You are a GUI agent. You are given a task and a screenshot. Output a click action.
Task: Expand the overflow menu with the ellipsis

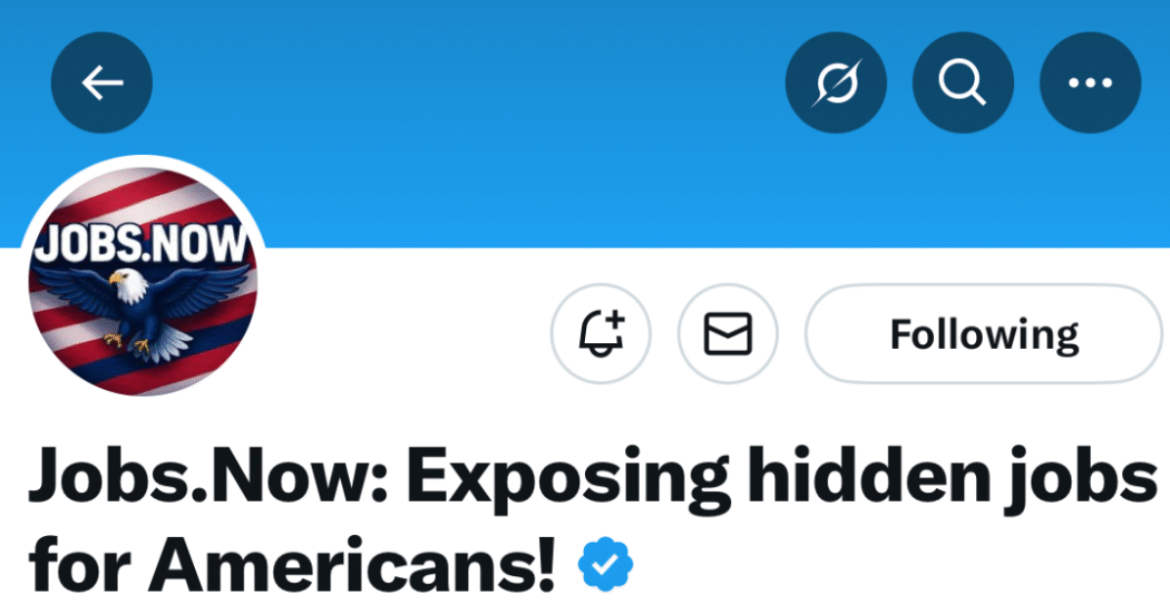tap(1090, 83)
